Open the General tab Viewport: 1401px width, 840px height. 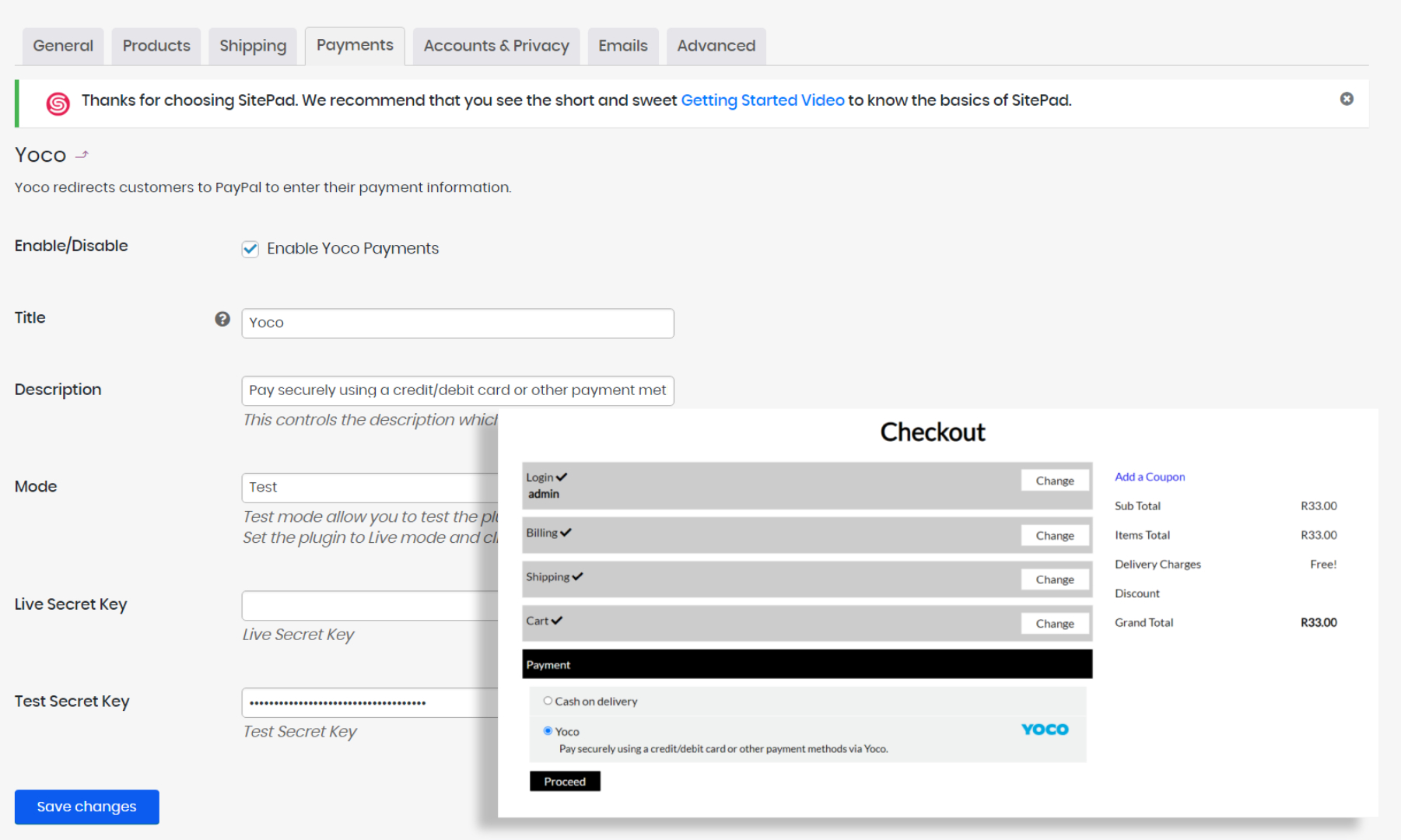click(x=63, y=46)
